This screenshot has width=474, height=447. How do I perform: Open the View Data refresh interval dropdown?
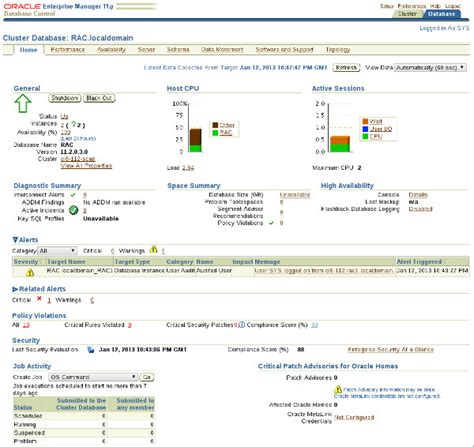point(430,67)
